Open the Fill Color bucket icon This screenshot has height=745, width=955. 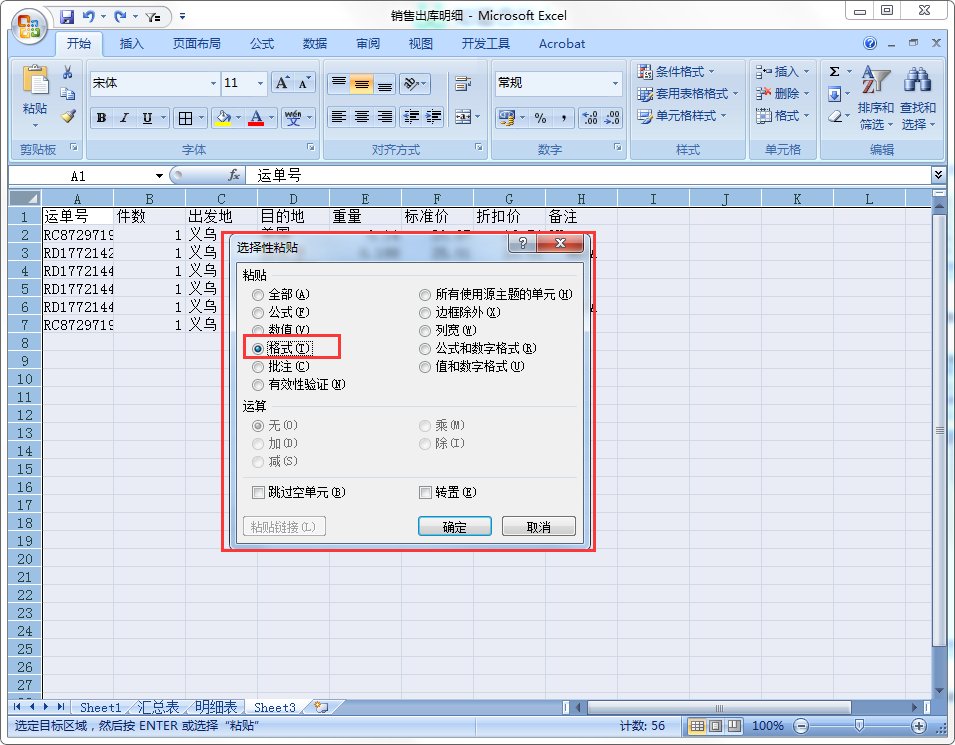(x=222, y=117)
